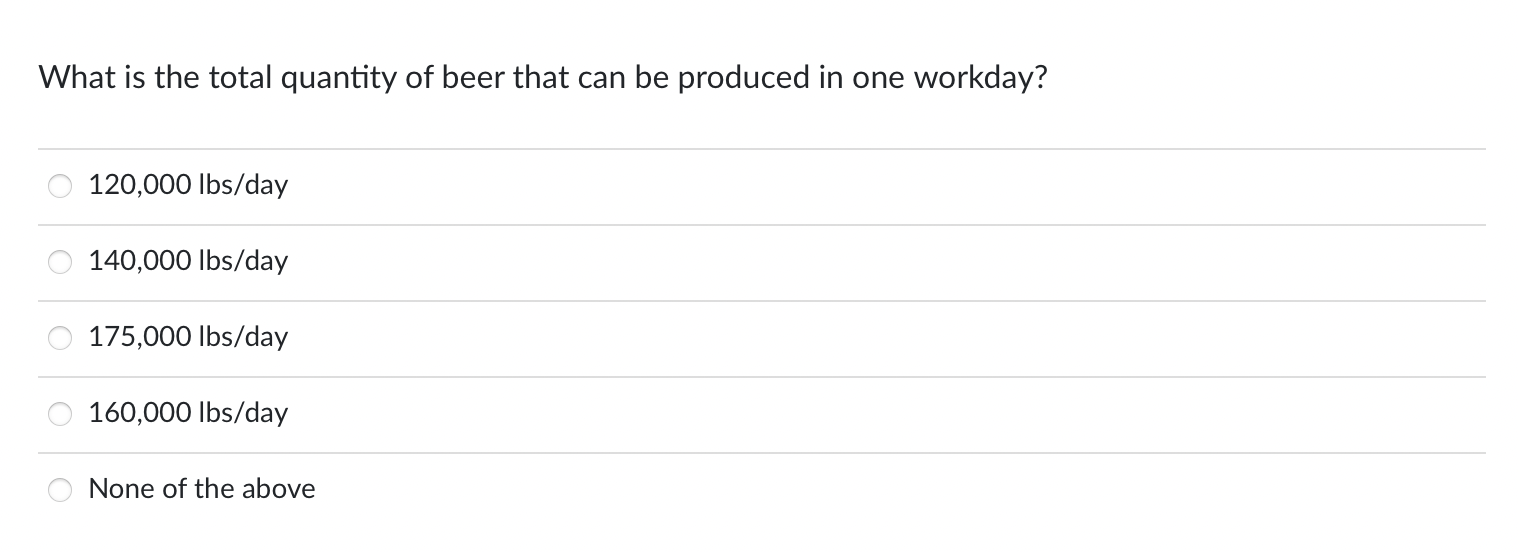The image size is (1518, 552).
Task: Select the 120,000 lbs/day radio button
Action: (x=61, y=186)
